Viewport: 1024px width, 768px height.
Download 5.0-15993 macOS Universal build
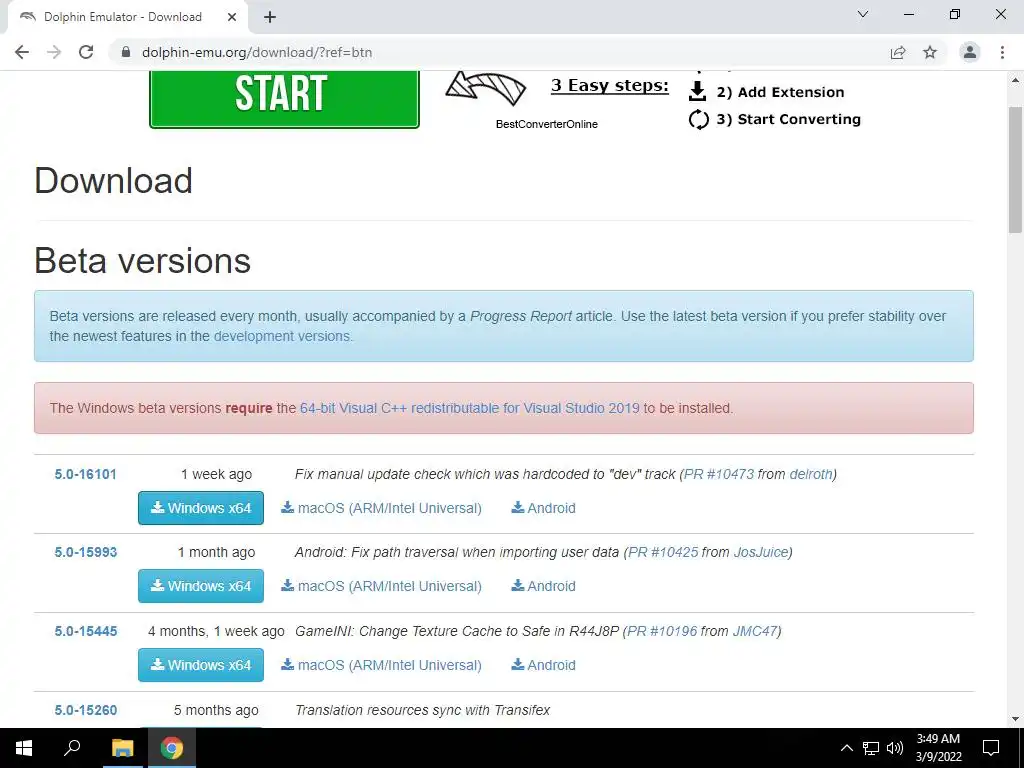[381, 586]
